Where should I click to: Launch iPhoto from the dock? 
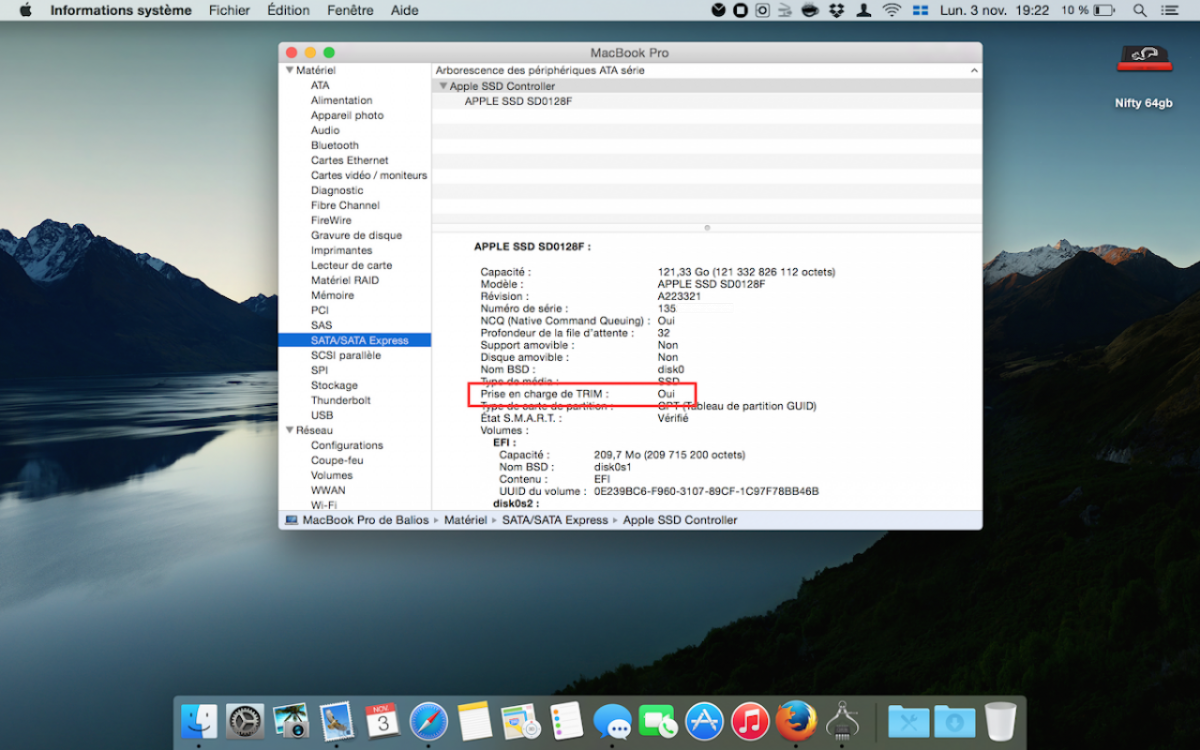[291, 720]
